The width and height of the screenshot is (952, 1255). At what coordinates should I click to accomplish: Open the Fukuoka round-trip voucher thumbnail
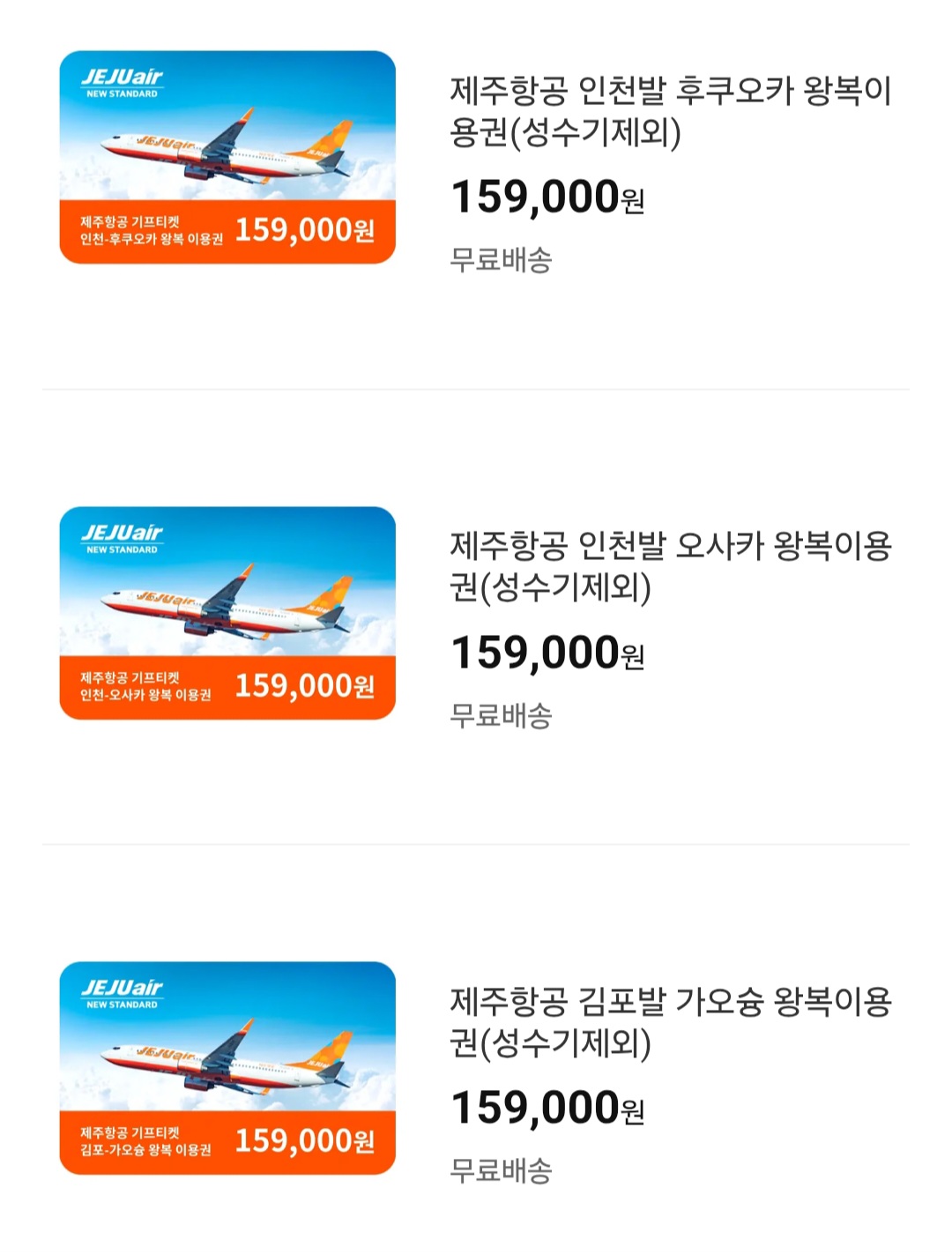[x=227, y=157]
